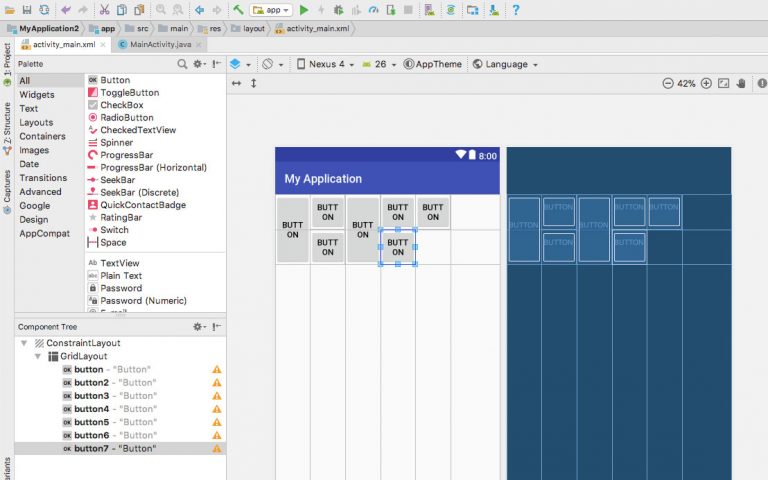Open Palette settings gear menu
768x480 pixels.
point(199,64)
